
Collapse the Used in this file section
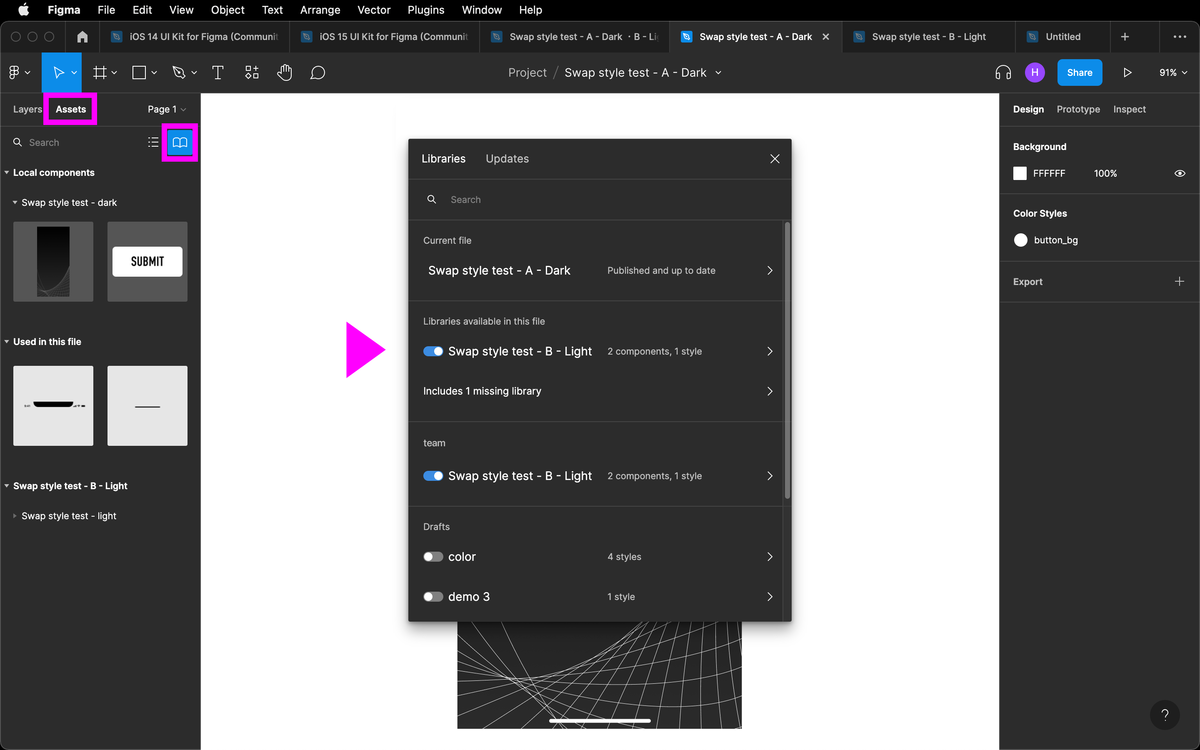7,342
